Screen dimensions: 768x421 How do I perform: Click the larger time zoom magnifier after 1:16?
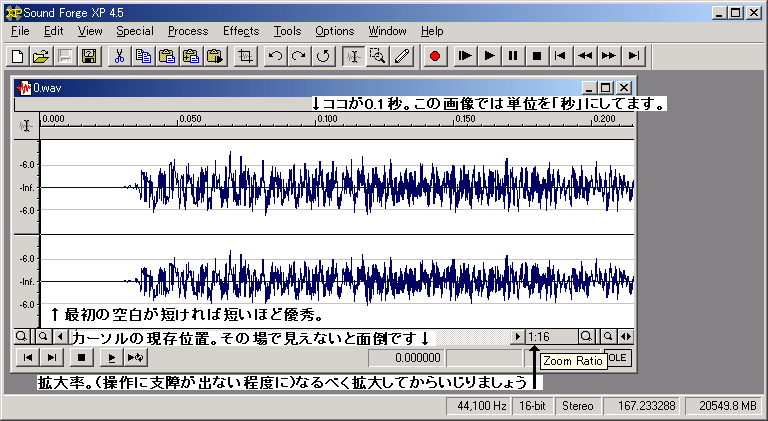[x=586, y=337]
